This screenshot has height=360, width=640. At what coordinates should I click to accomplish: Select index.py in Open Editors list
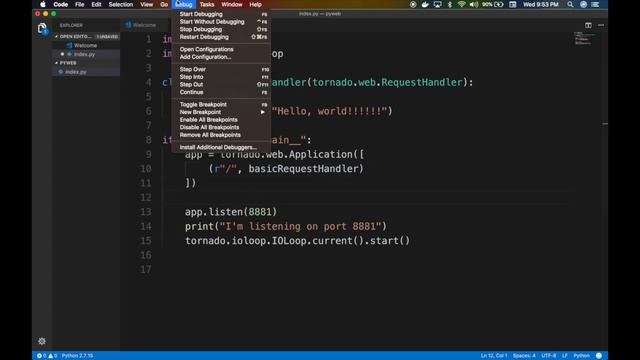point(86,54)
